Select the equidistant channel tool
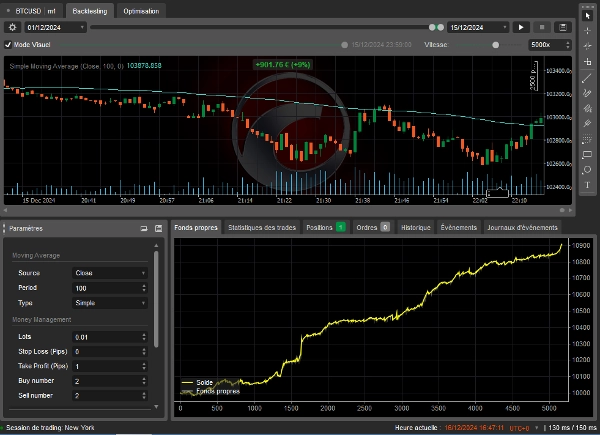Image resolution: width=600 pixels, height=435 pixels. pos(587,93)
